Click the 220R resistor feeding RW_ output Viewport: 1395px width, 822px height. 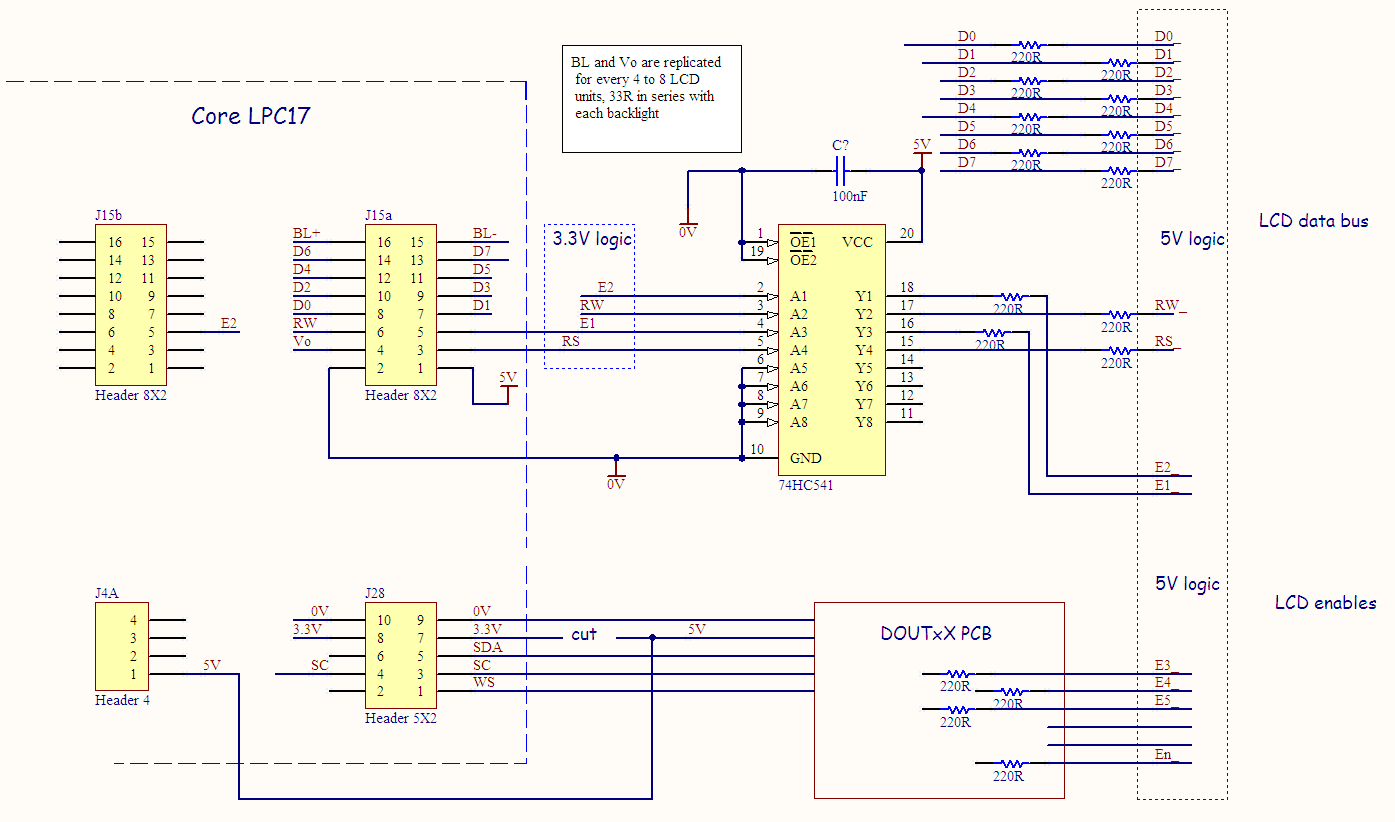pos(1118,314)
